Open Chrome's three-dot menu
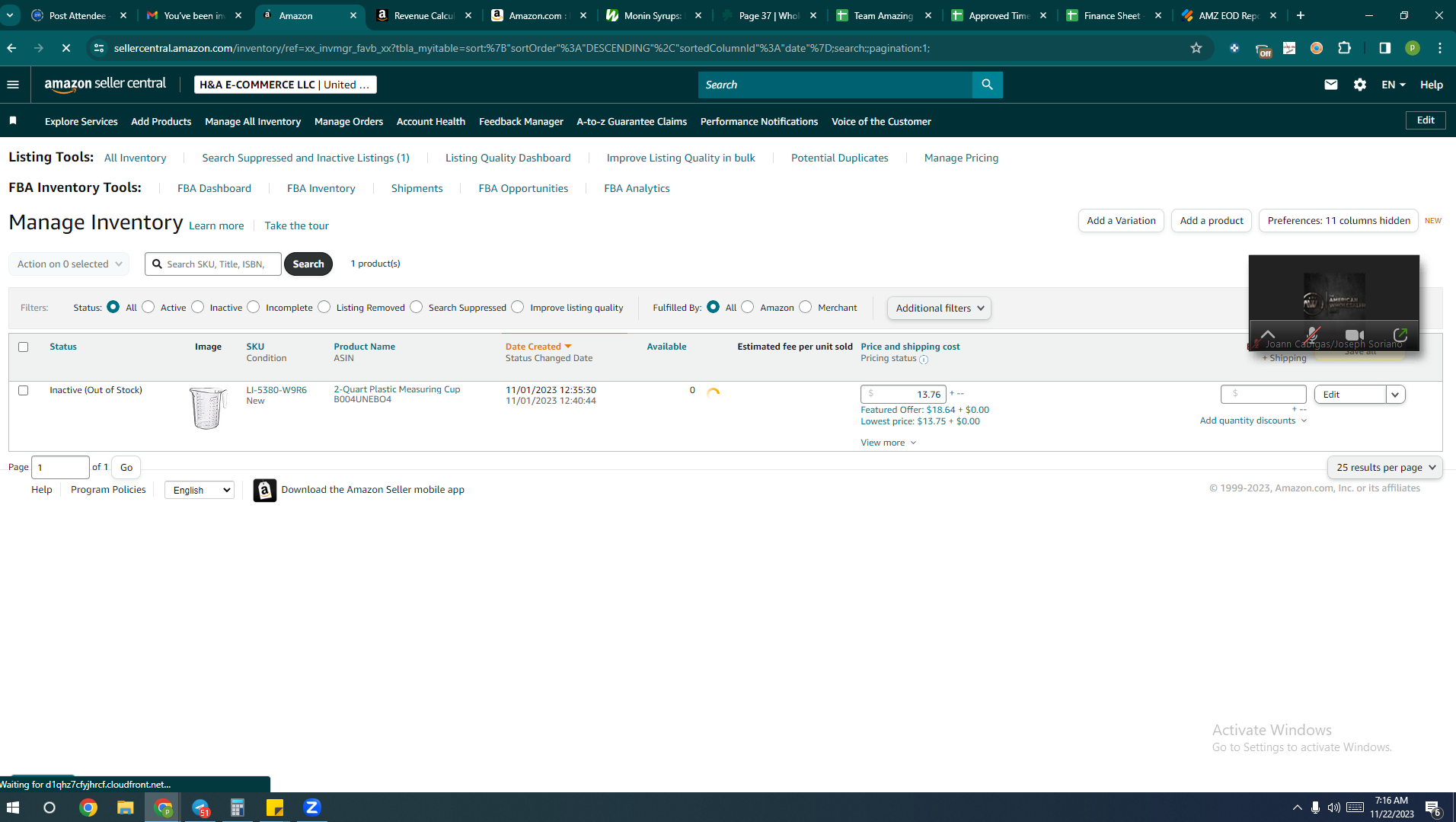 (x=1439, y=48)
